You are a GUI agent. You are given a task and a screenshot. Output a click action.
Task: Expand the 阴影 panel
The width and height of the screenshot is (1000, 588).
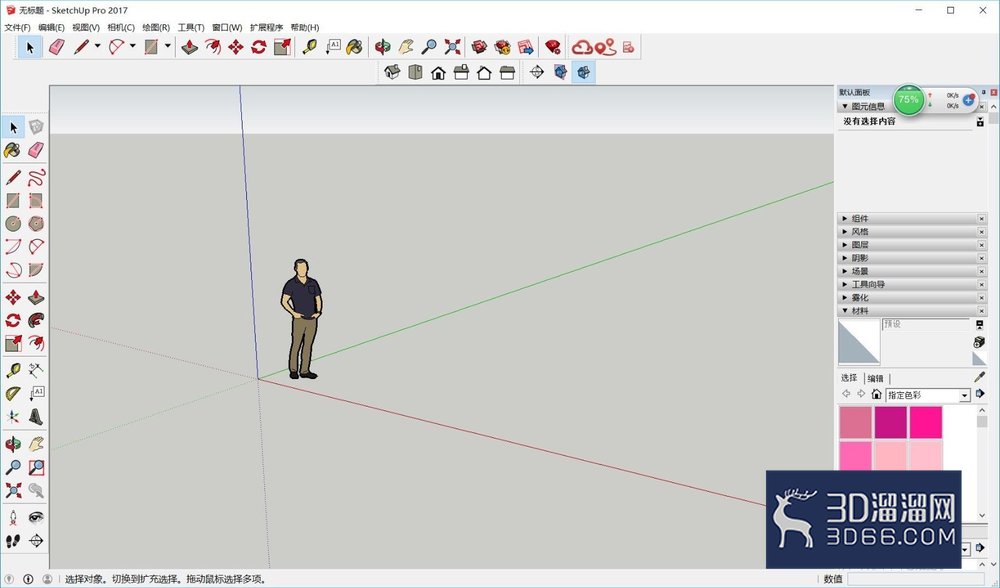click(x=912, y=258)
